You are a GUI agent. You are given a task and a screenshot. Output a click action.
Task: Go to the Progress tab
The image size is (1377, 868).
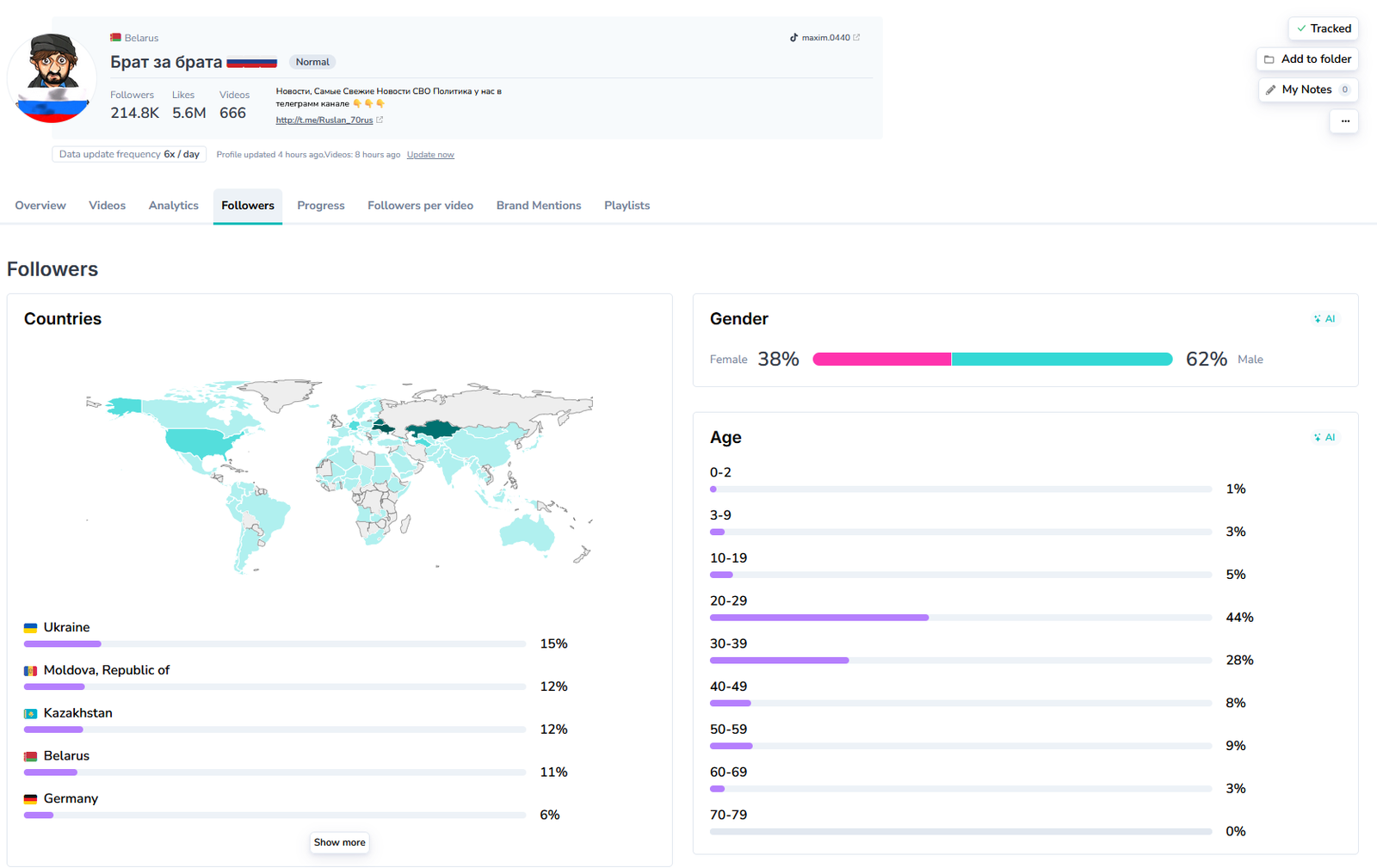coord(321,206)
